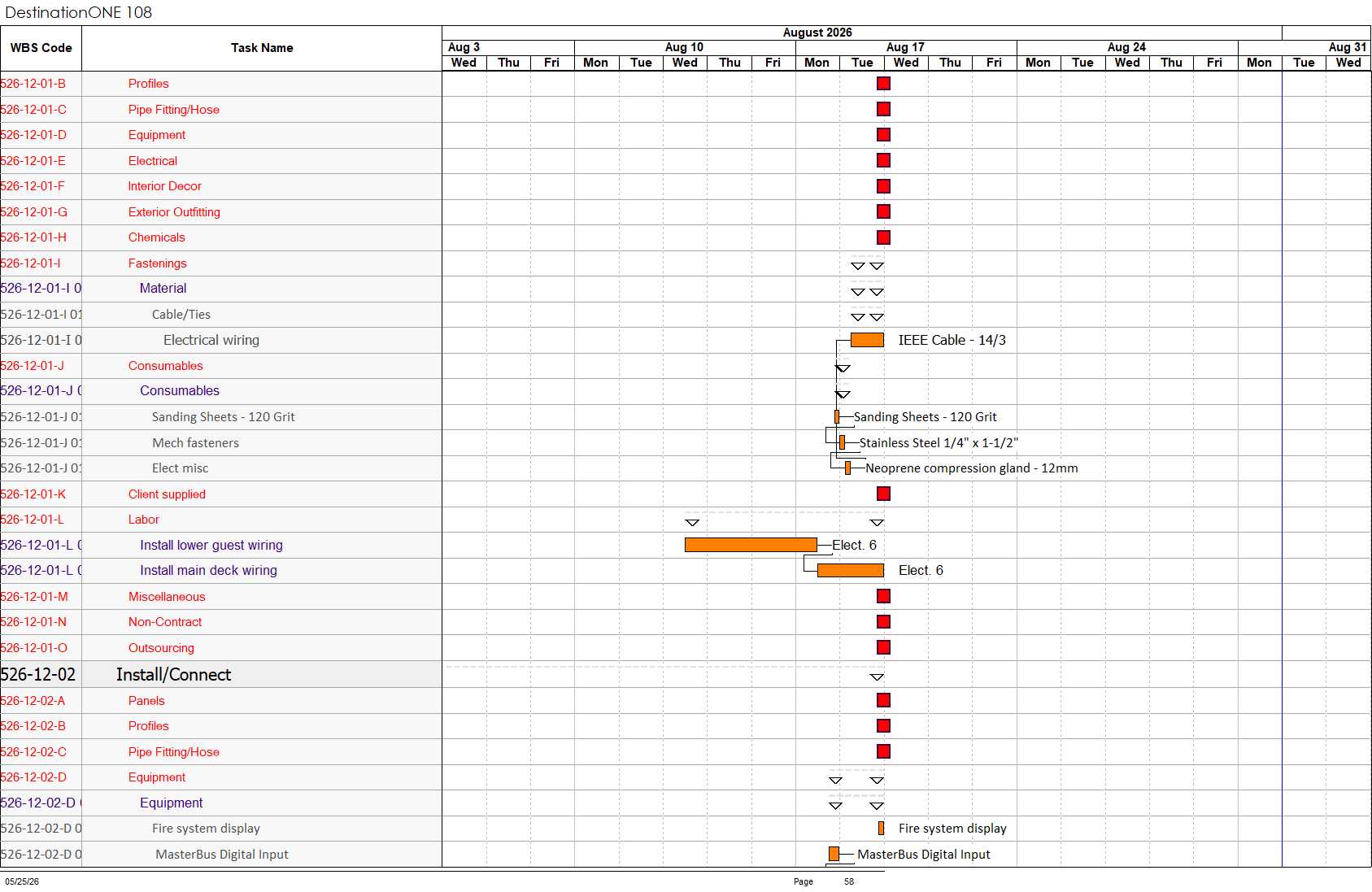Click the red milestone for Client supplied
This screenshot has height=892, width=1372.
[883, 494]
